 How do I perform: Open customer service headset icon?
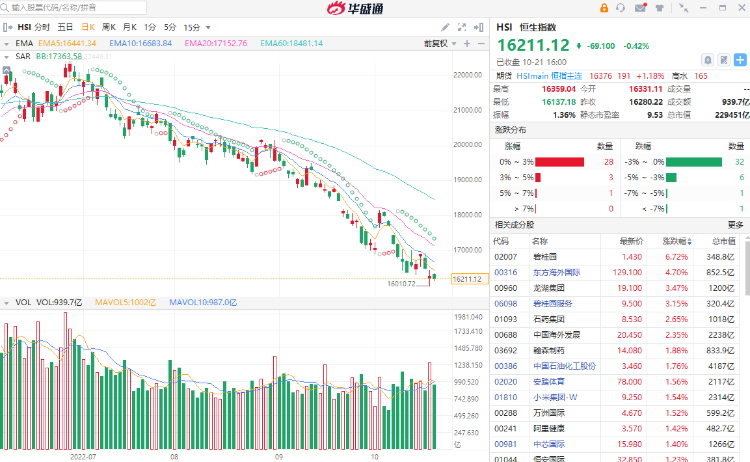coord(621,8)
